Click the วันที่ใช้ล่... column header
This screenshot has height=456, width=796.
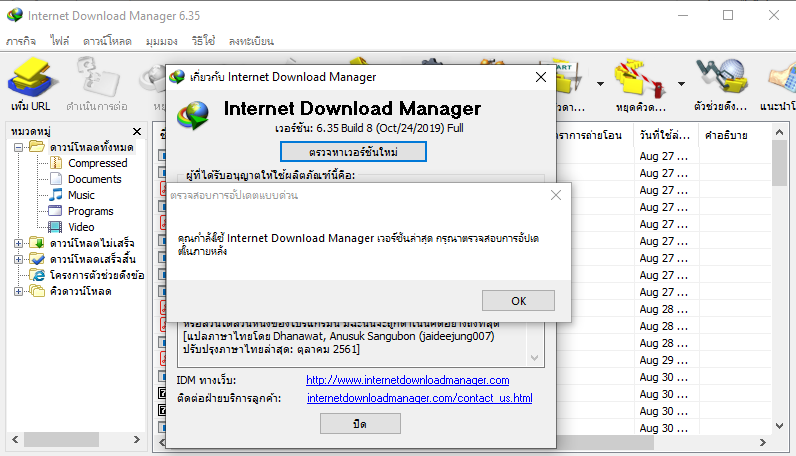(665, 135)
